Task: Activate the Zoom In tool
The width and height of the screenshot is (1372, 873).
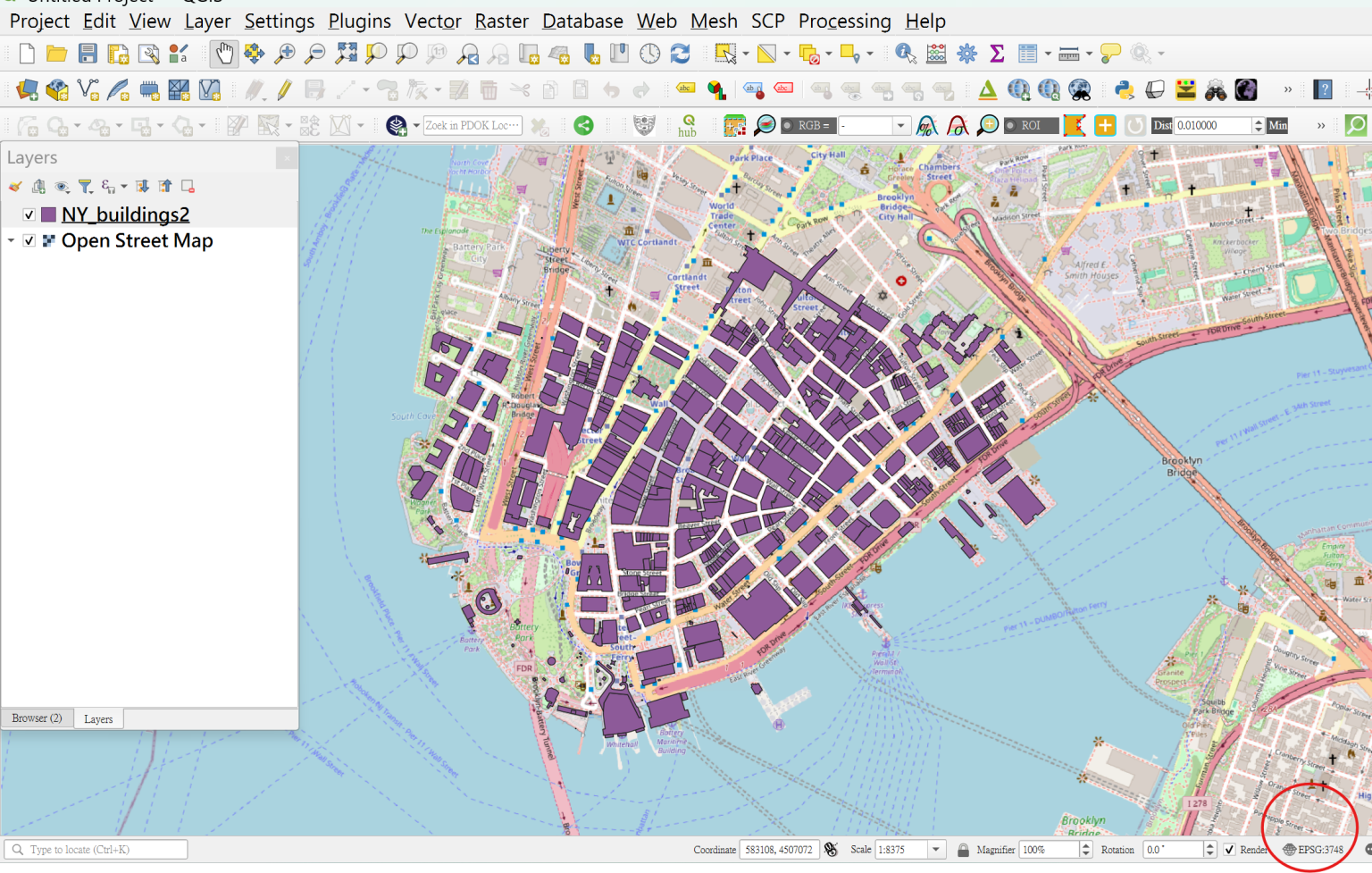Action: 284,53
